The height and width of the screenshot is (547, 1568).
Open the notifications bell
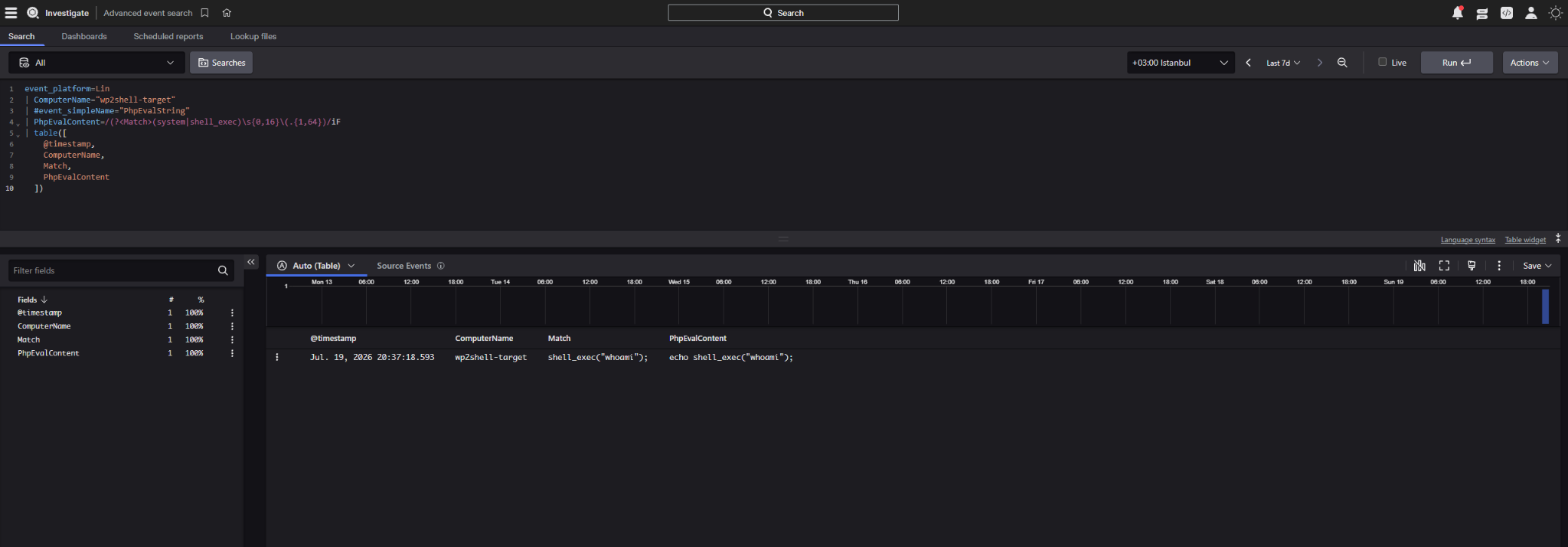(1458, 13)
